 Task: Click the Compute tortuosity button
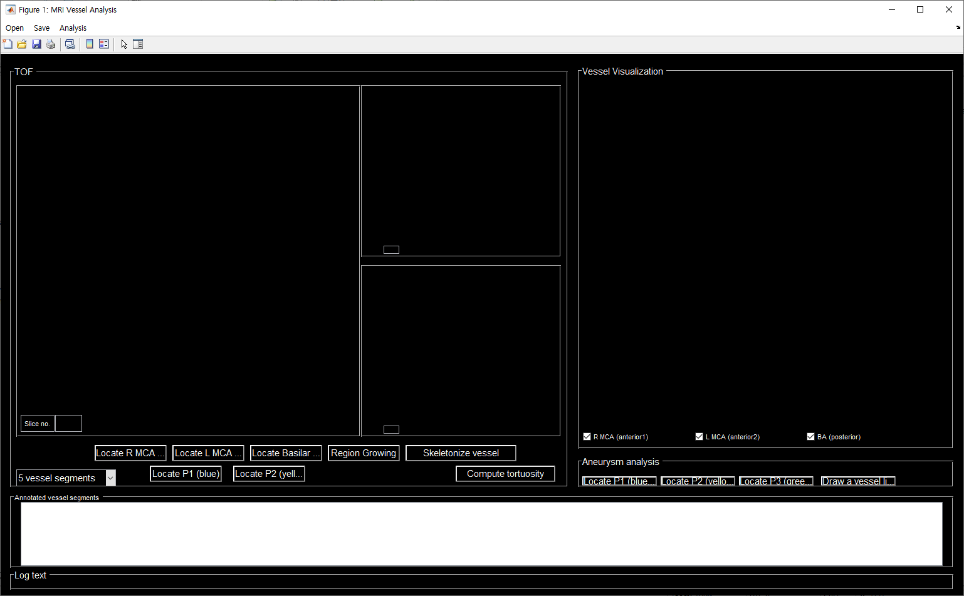505,474
